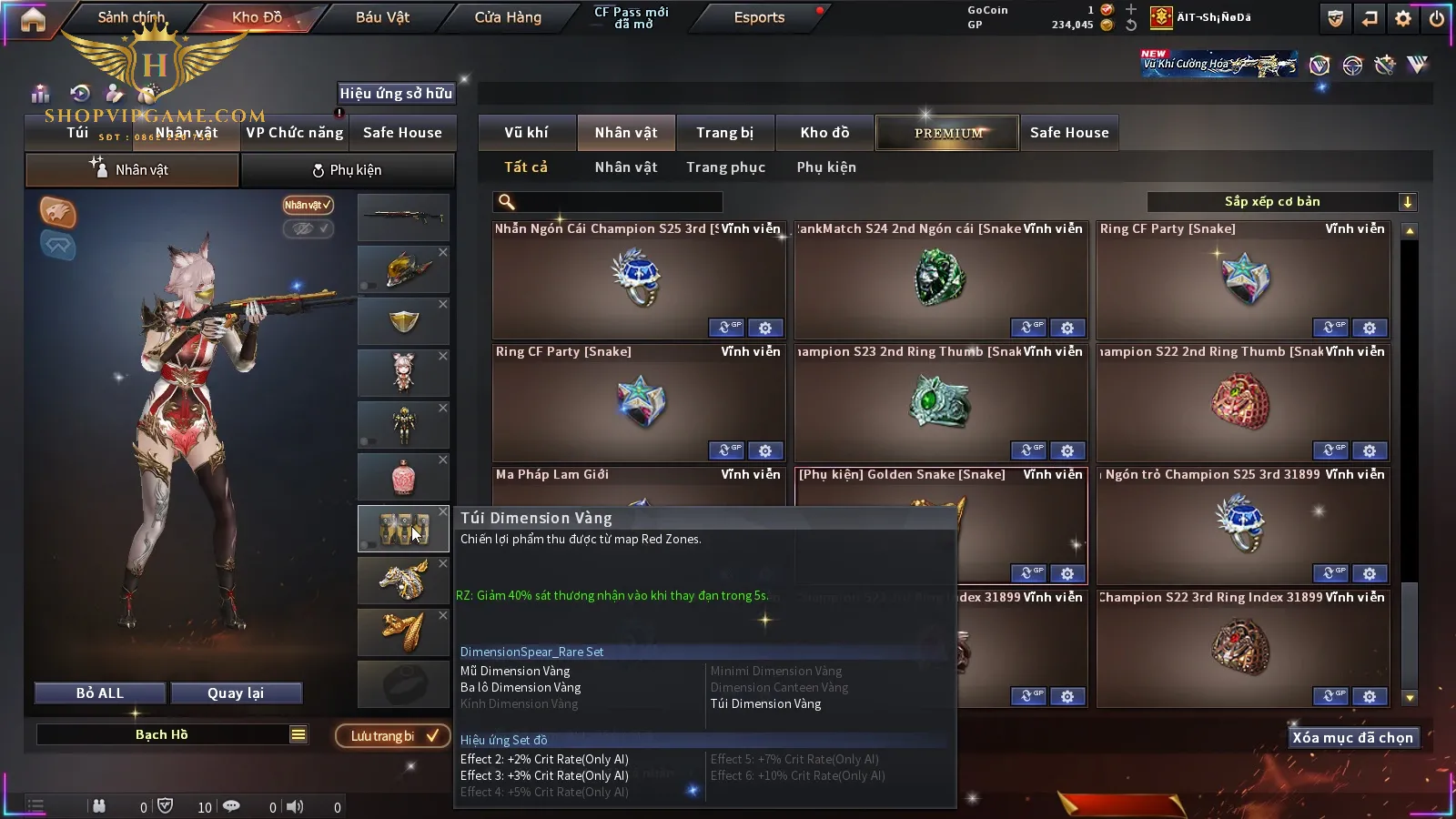The width and height of the screenshot is (1456, 819).
Task: Click the Xóa mục đã chọn button
Action: (1352, 738)
